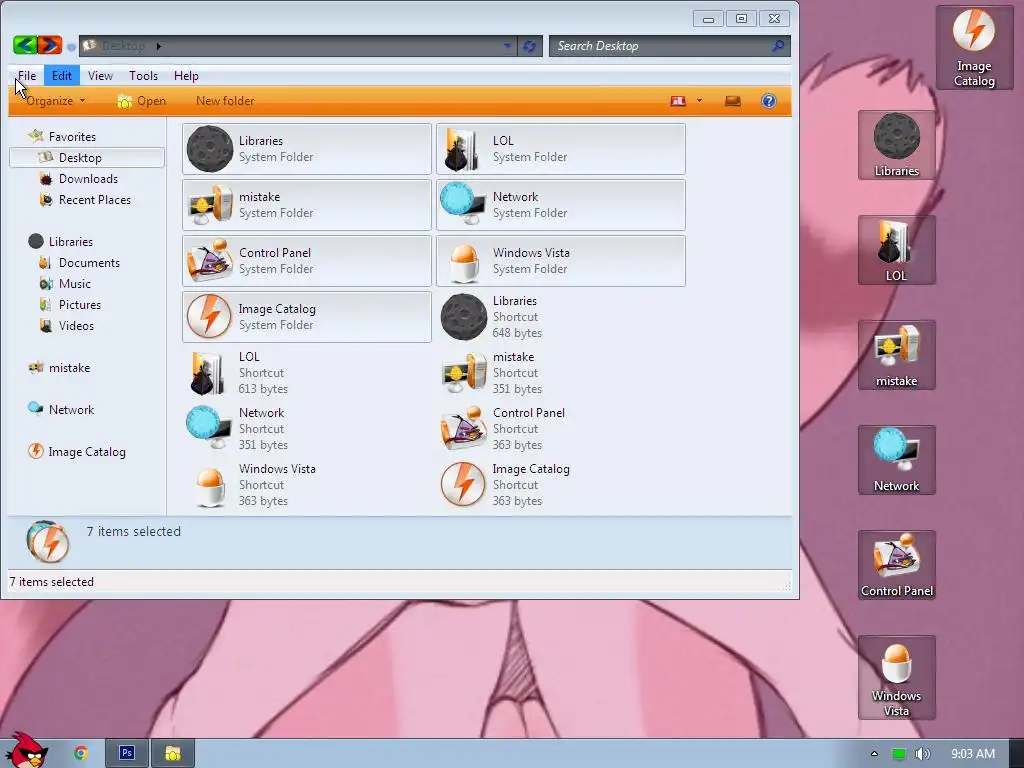
Task: Open Documents library in navigation pane
Action: pyautogui.click(x=79, y=263)
